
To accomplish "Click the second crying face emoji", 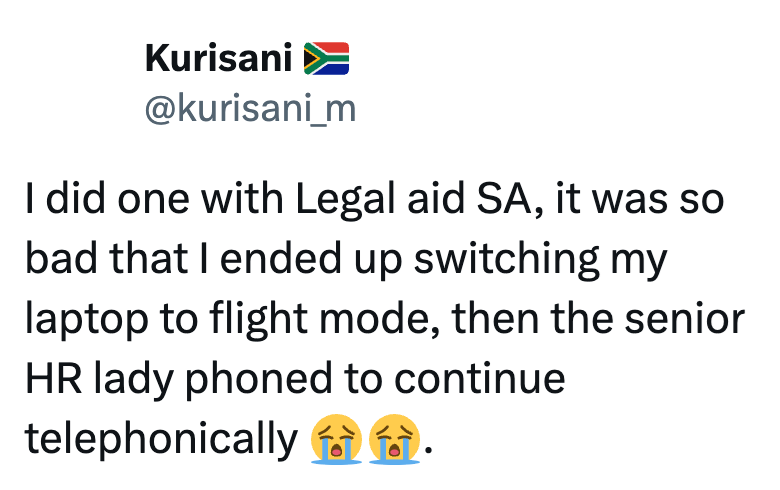I will 393,439.
